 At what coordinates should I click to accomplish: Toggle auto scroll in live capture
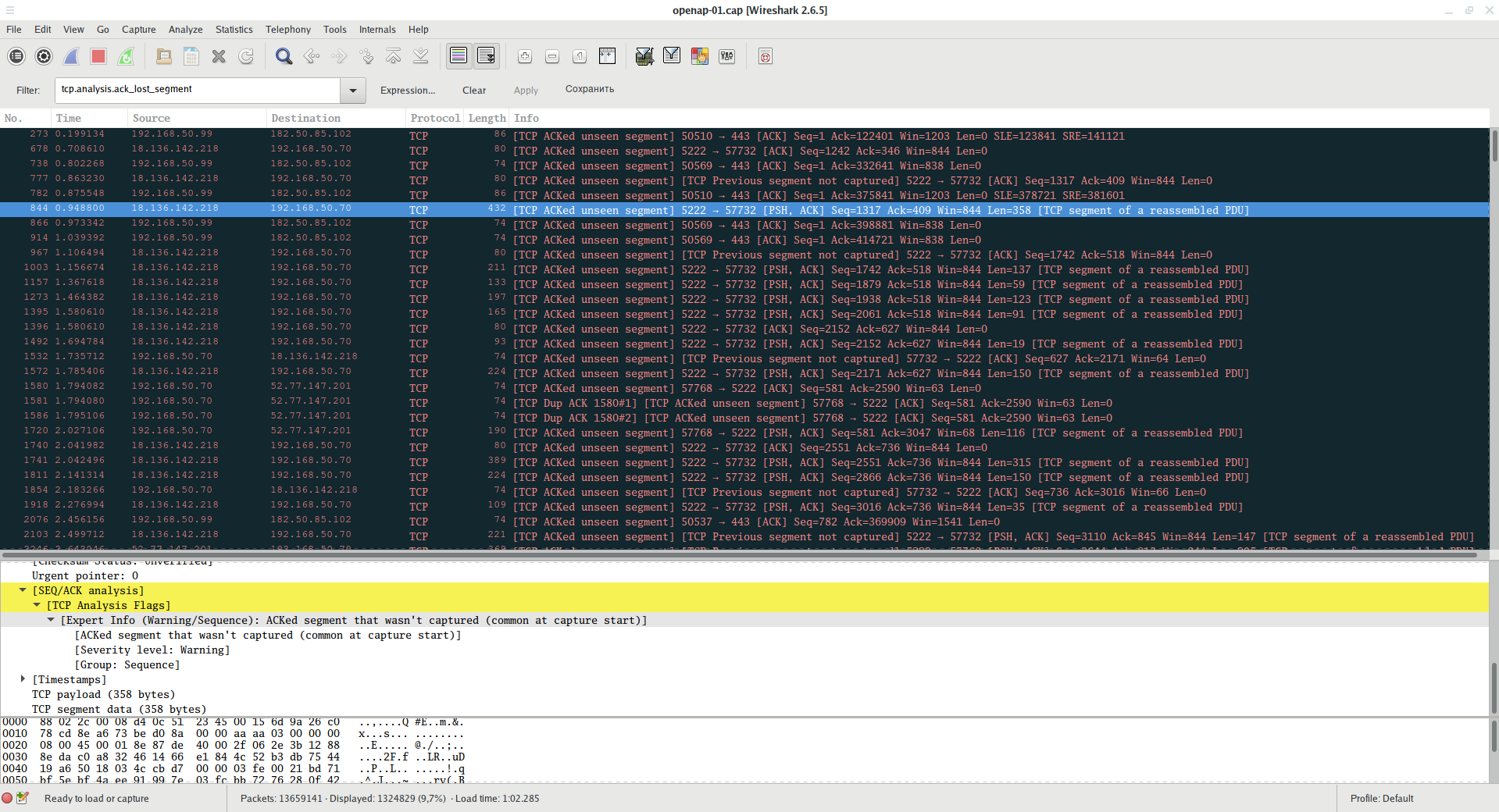point(486,56)
